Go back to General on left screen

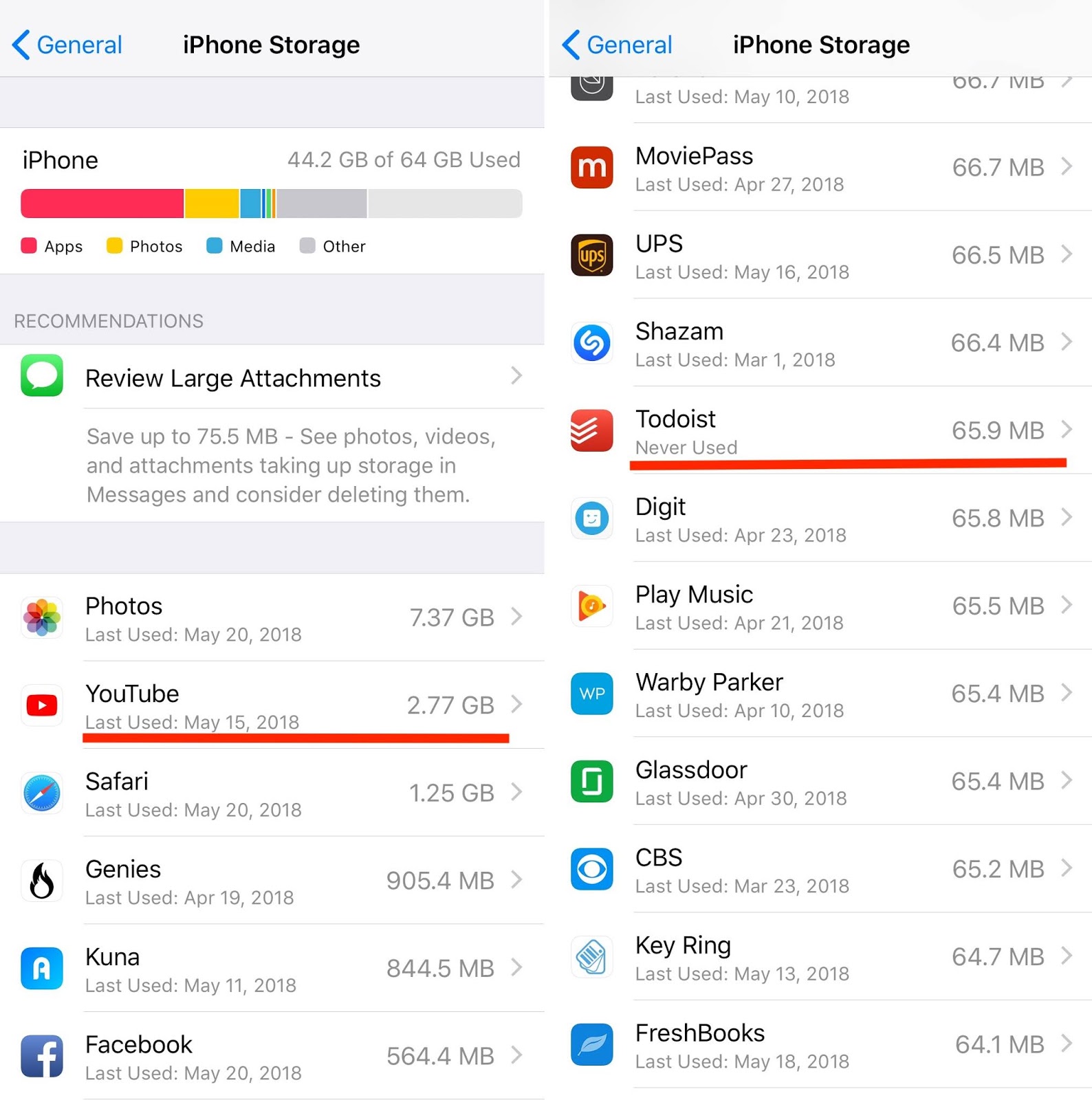point(67,45)
